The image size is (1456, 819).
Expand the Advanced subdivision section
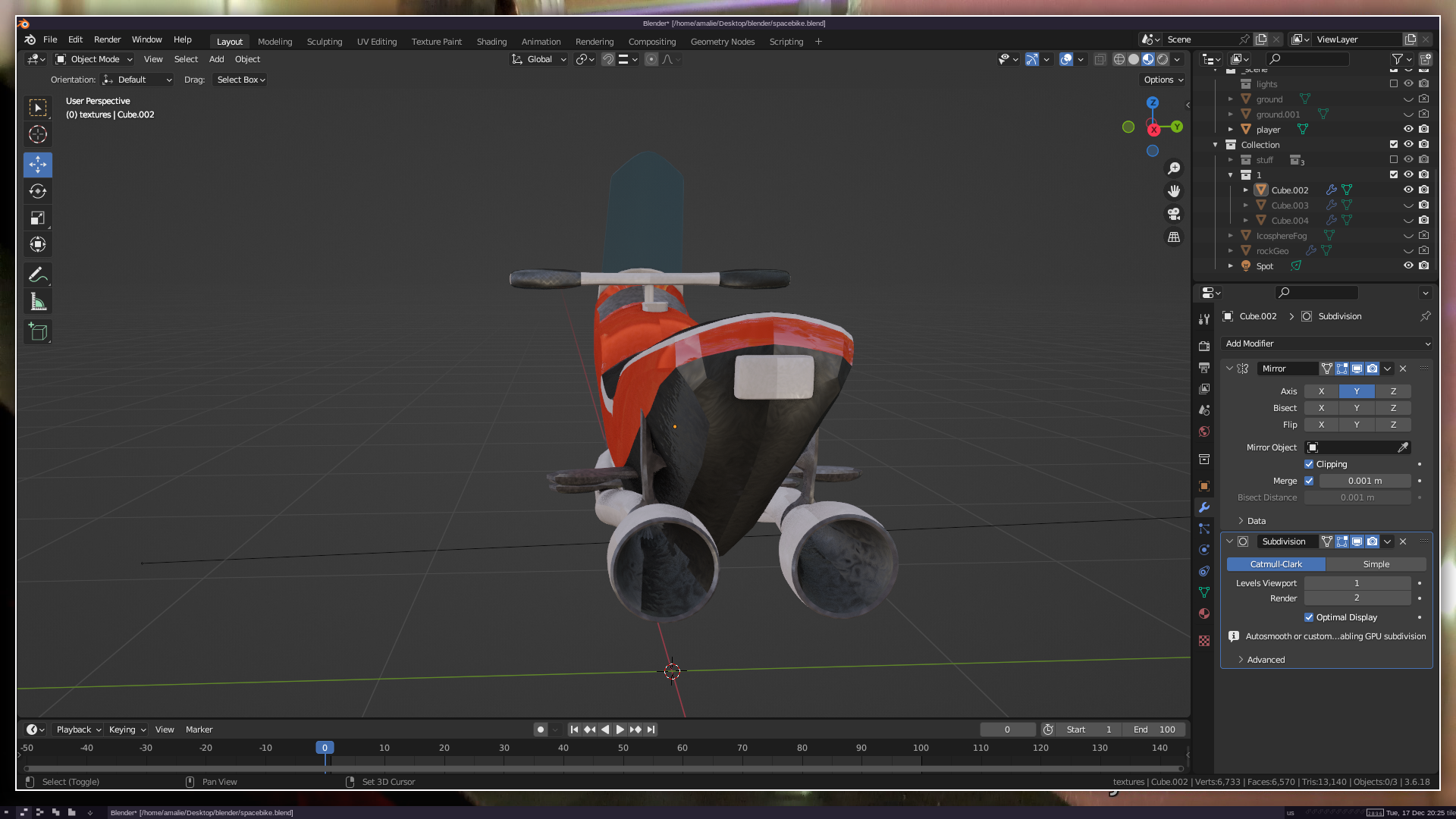pyautogui.click(x=1265, y=660)
